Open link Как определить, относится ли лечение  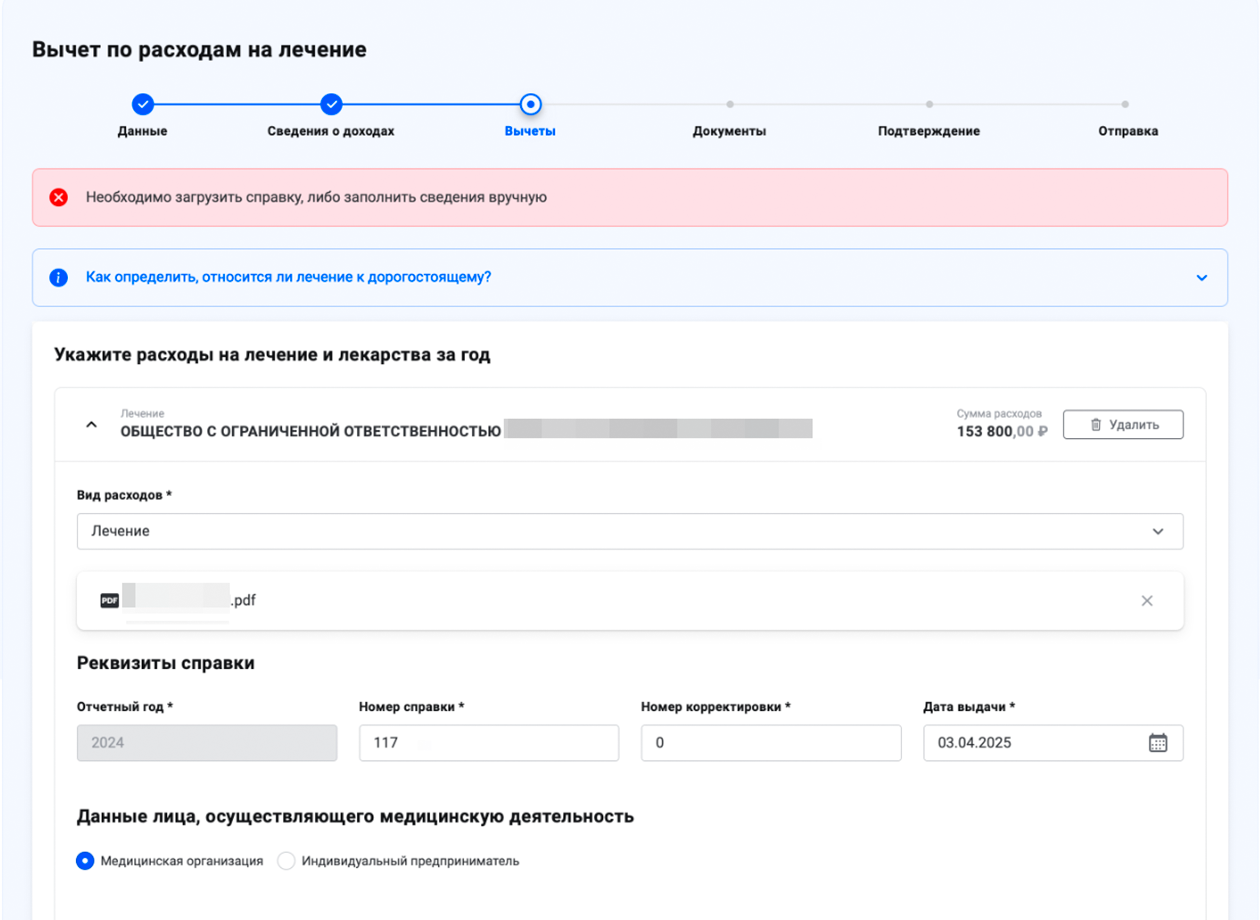[288, 277]
